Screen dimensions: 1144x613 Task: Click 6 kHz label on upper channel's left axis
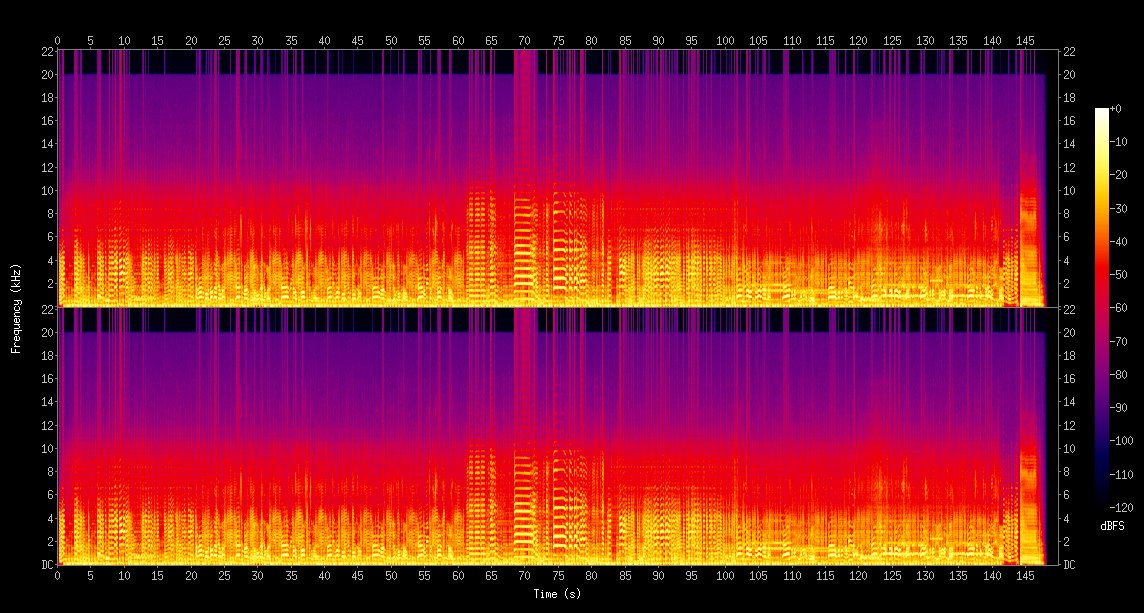click(x=47, y=237)
